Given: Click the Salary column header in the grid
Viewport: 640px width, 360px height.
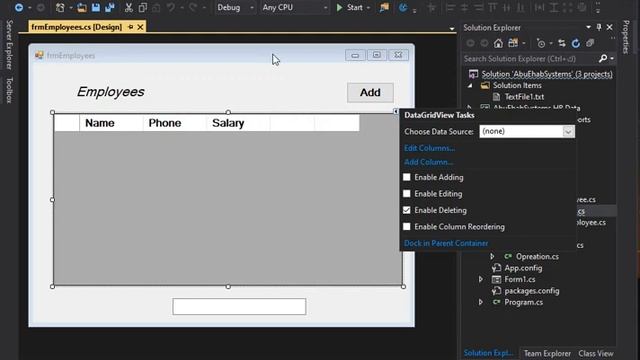Looking at the screenshot, I should [238, 123].
